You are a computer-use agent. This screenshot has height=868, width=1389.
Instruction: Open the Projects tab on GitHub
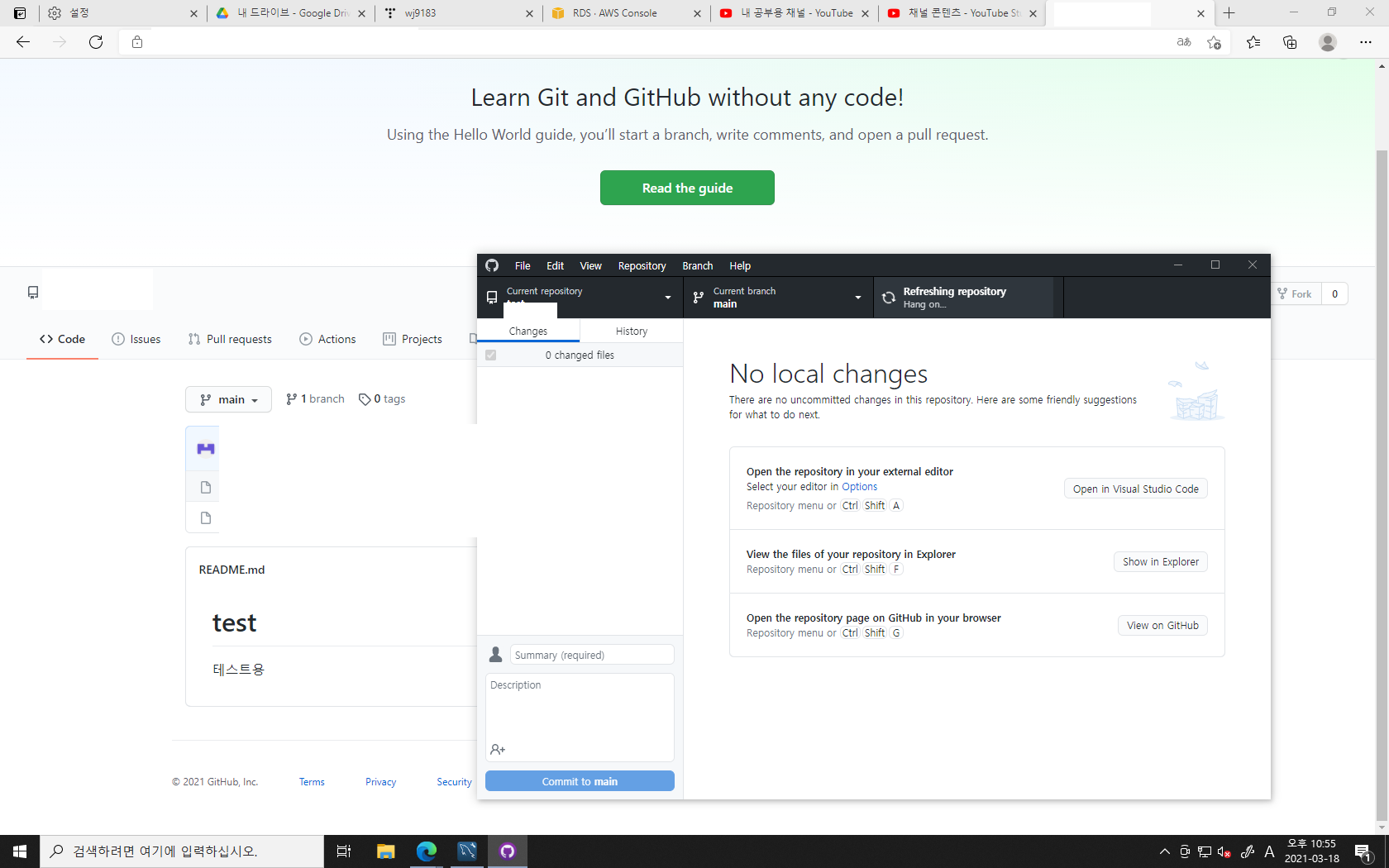pos(413,339)
